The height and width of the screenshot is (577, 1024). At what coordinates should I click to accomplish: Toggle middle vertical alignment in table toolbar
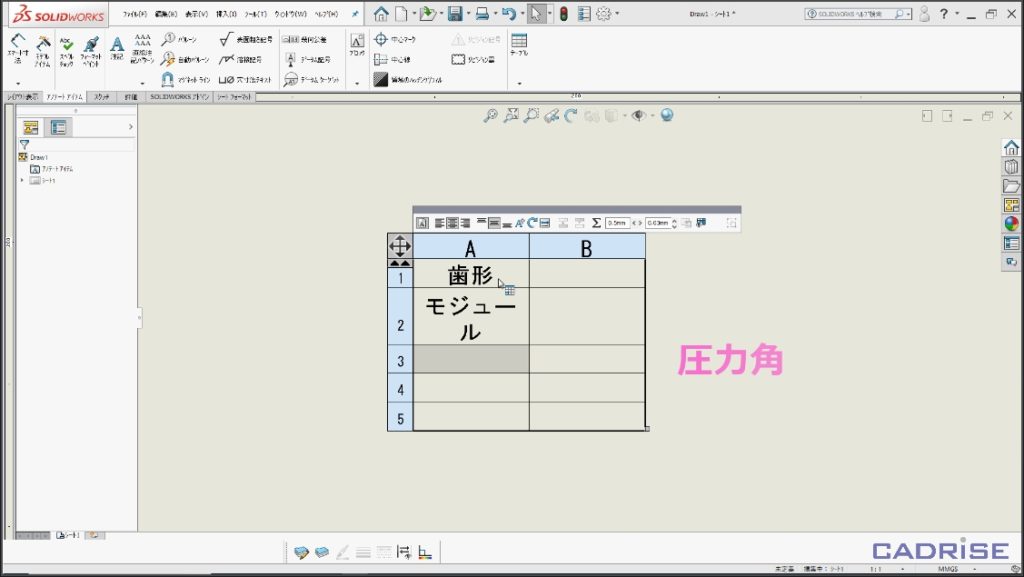pyautogui.click(x=494, y=223)
